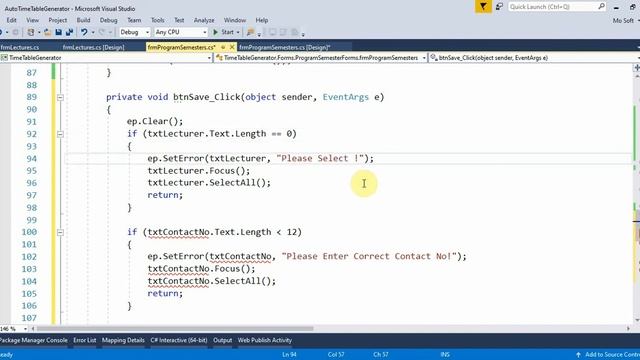Click txtContactNo on line 100
This screenshot has height=360, width=640.
(178, 232)
